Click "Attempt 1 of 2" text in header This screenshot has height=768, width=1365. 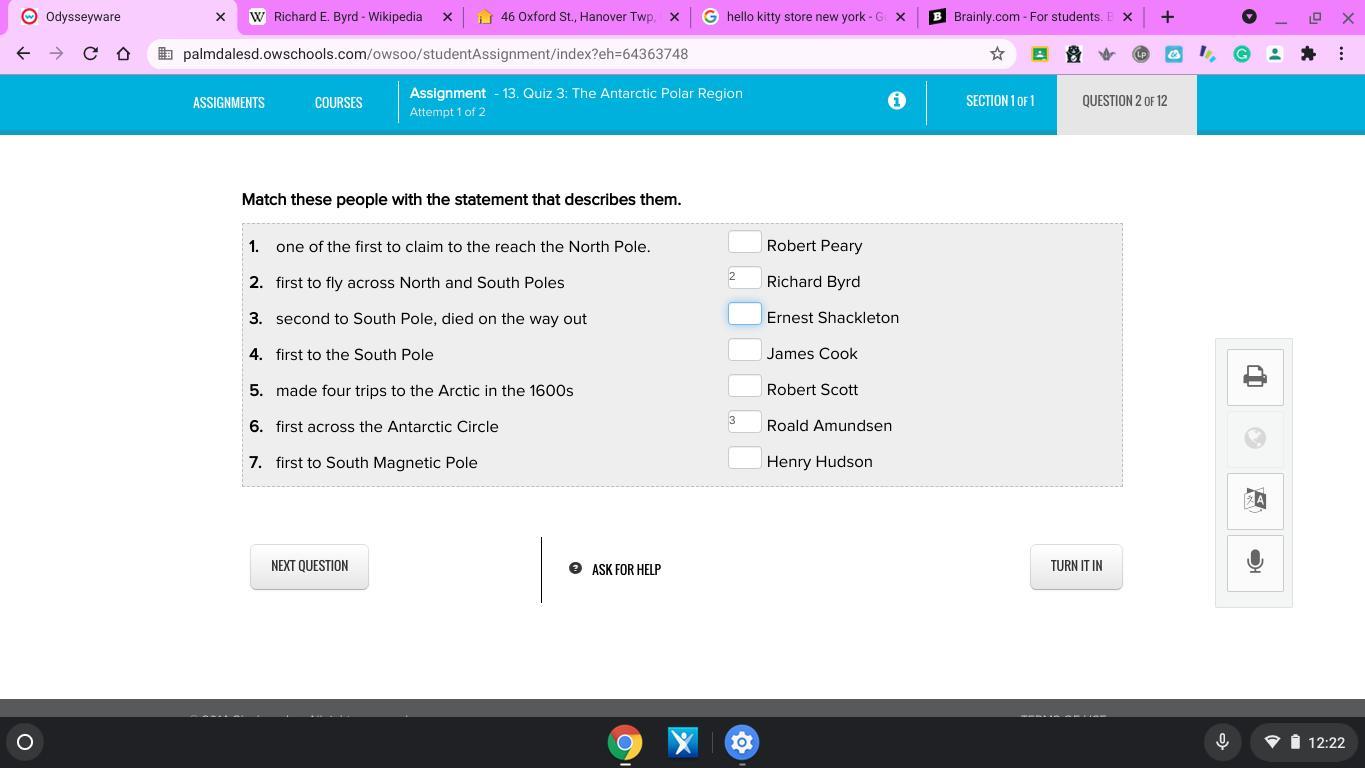pos(447,112)
